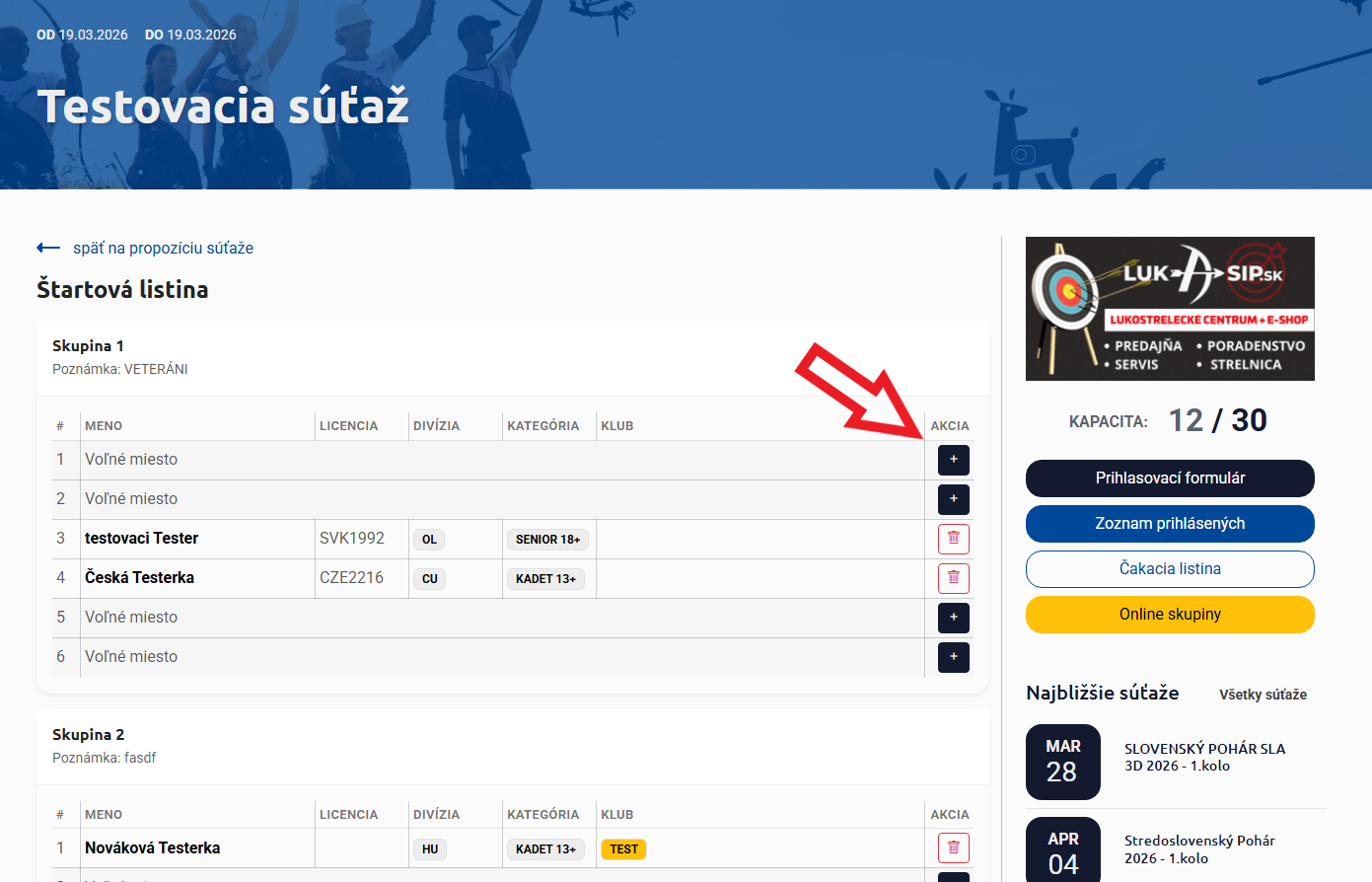This screenshot has width=1372, height=882.
Task: Click the LukoSip.sk advertisement banner
Action: [1170, 309]
